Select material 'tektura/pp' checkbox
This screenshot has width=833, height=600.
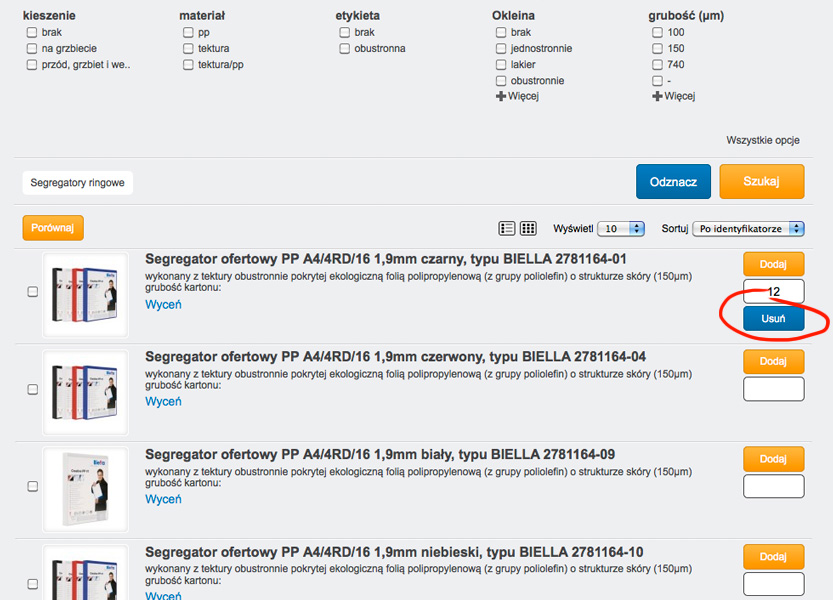tap(188, 65)
